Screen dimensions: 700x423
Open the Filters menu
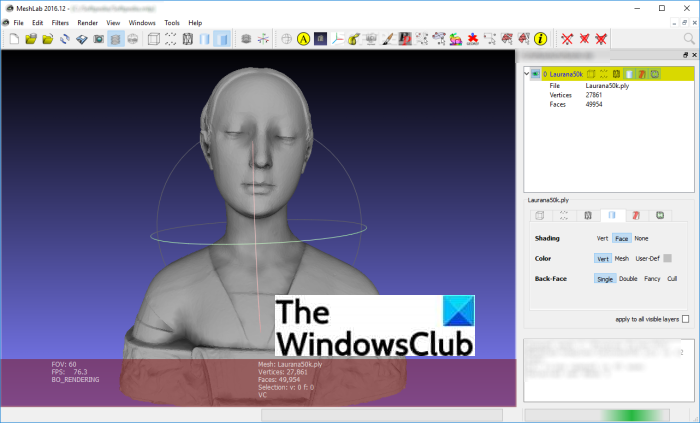(x=60, y=22)
